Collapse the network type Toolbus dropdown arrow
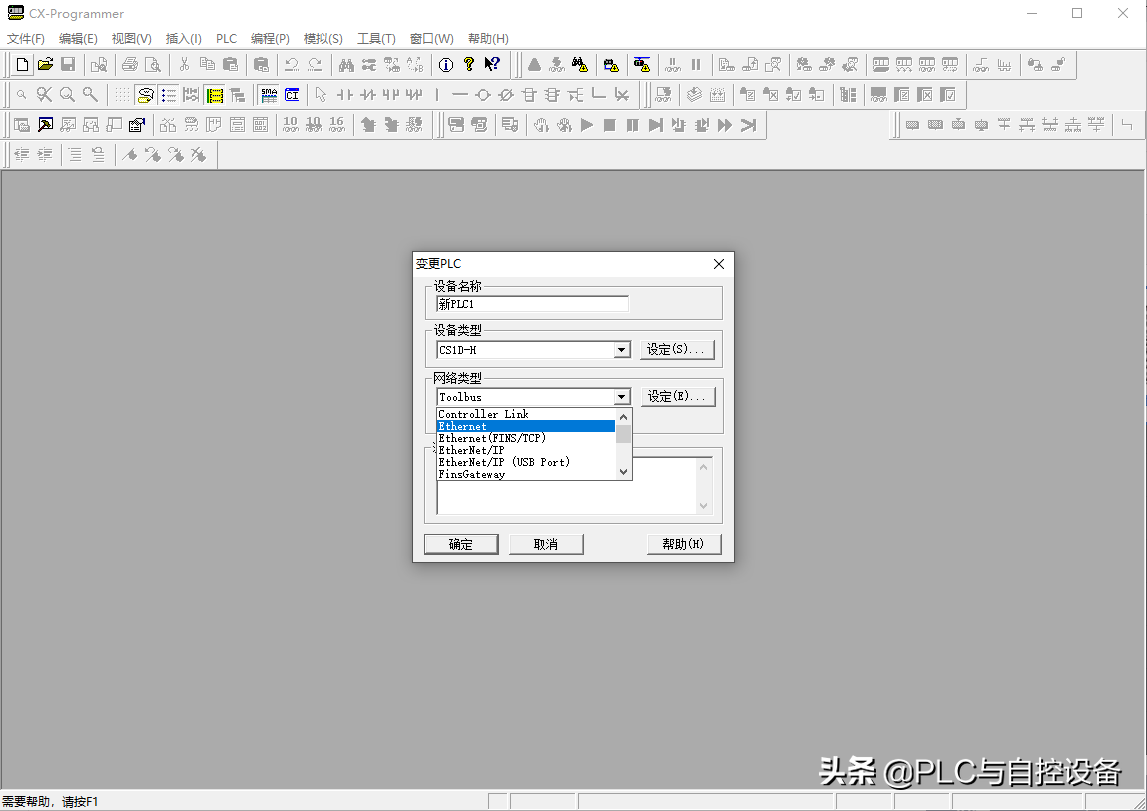The image size is (1147, 811). [622, 397]
